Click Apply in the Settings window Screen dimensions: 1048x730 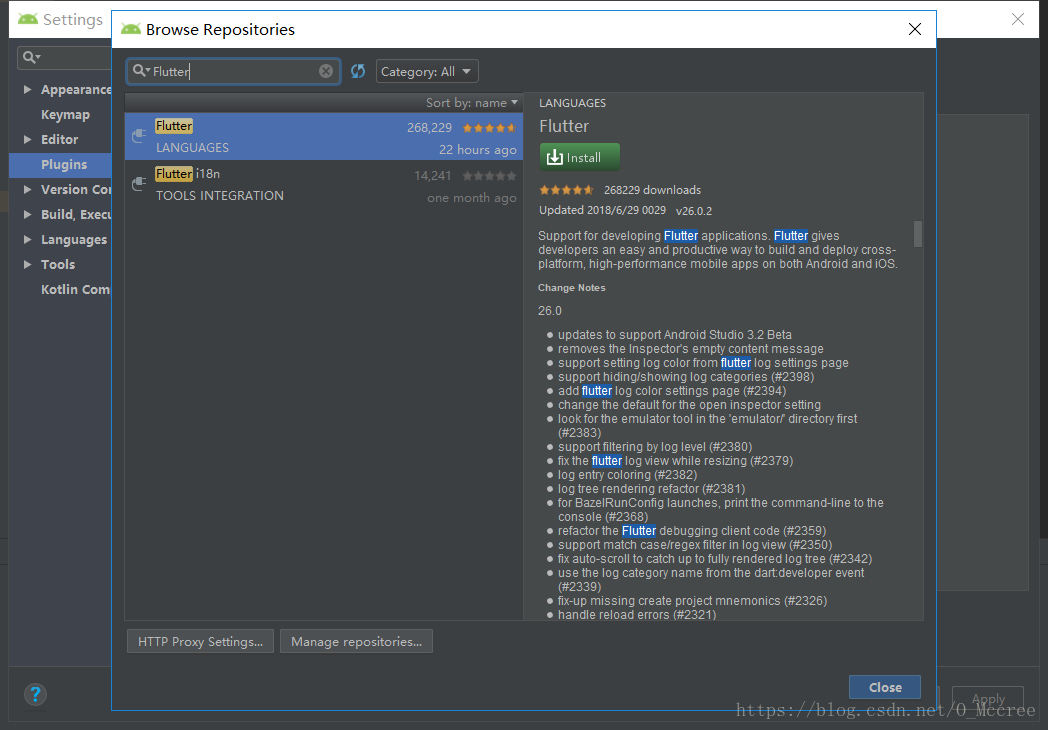pyautogui.click(x=988, y=699)
